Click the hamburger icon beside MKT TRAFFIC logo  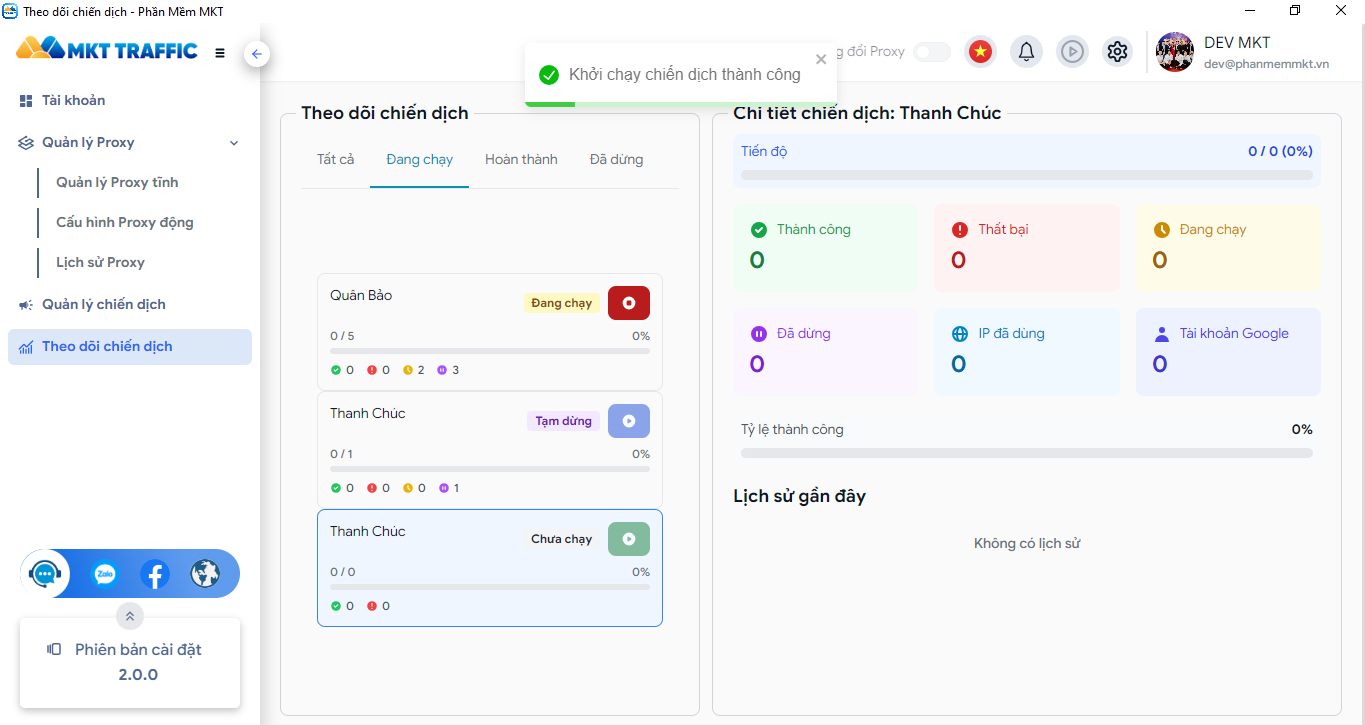pos(219,54)
